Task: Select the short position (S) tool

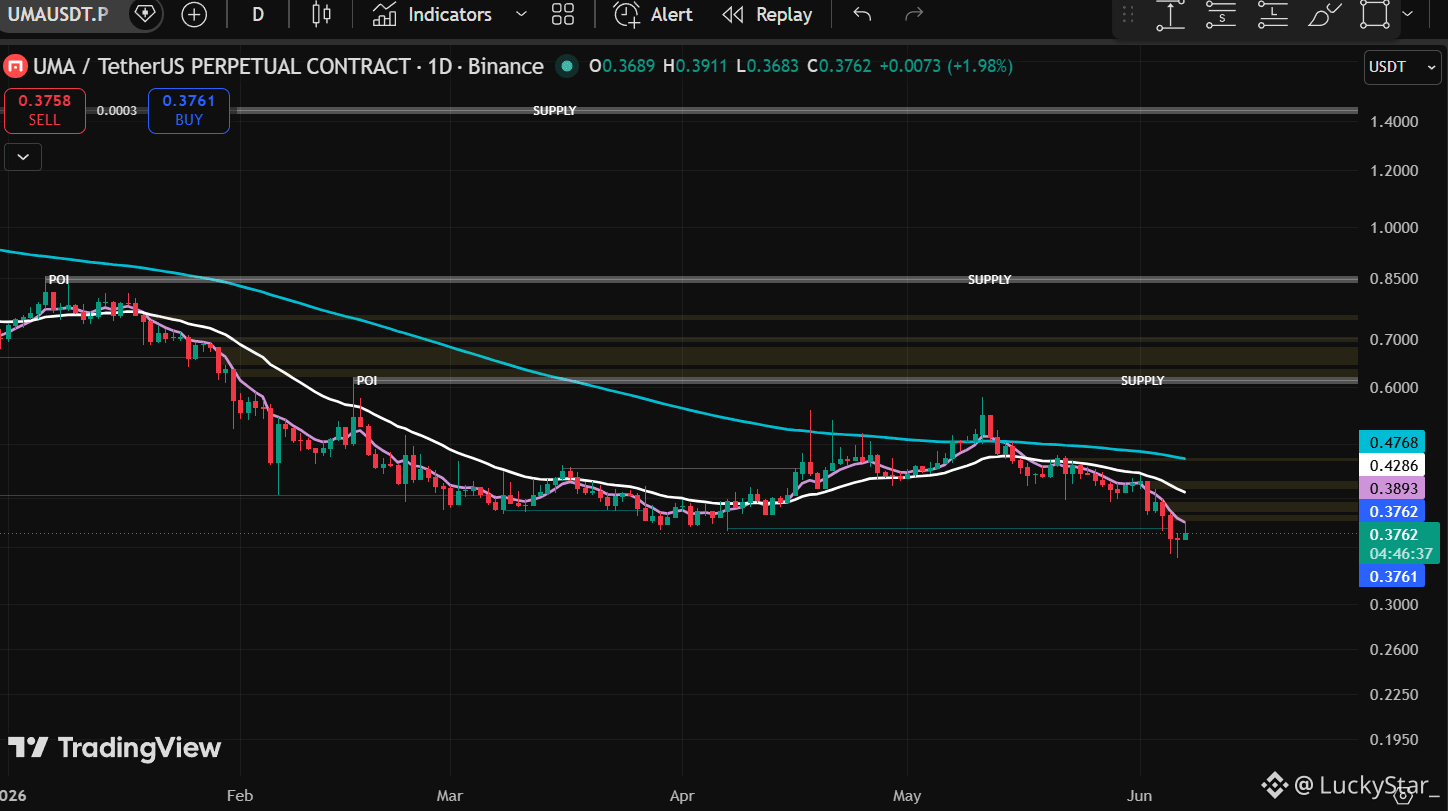Action: pyautogui.click(x=1221, y=14)
